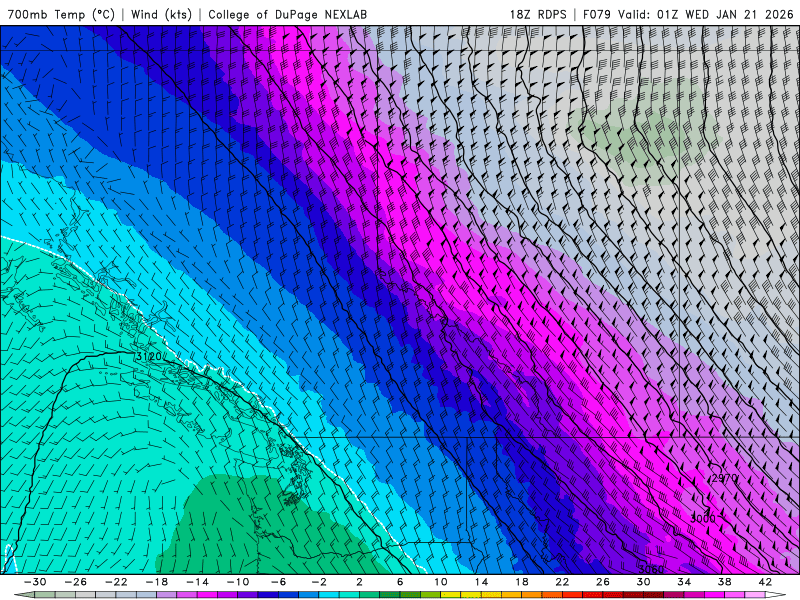The height and width of the screenshot is (600, 800).
Task: Click the '14' color scale label
Action: pyautogui.click(x=481, y=582)
